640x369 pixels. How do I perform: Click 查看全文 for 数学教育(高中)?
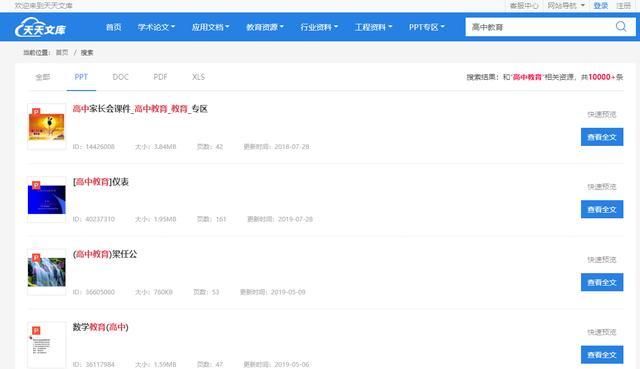coord(602,355)
